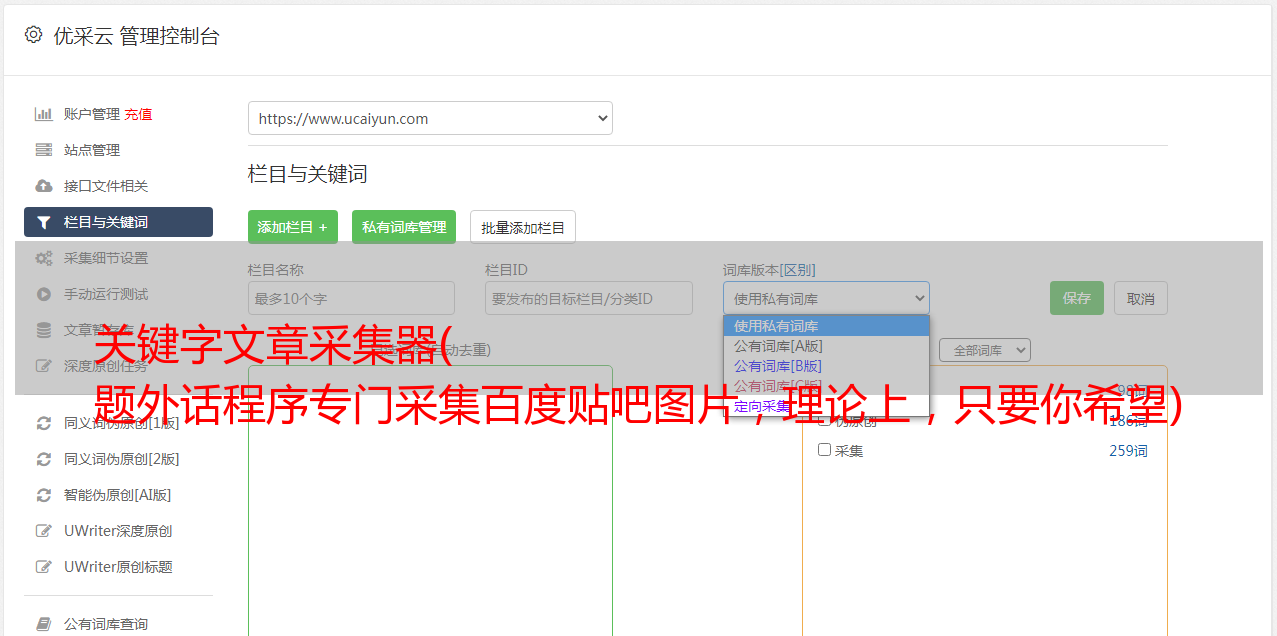Open the 全部词库 filter dropdown
Image resolution: width=1277 pixels, height=636 pixels.
pyautogui.click(x=985, y=350)
